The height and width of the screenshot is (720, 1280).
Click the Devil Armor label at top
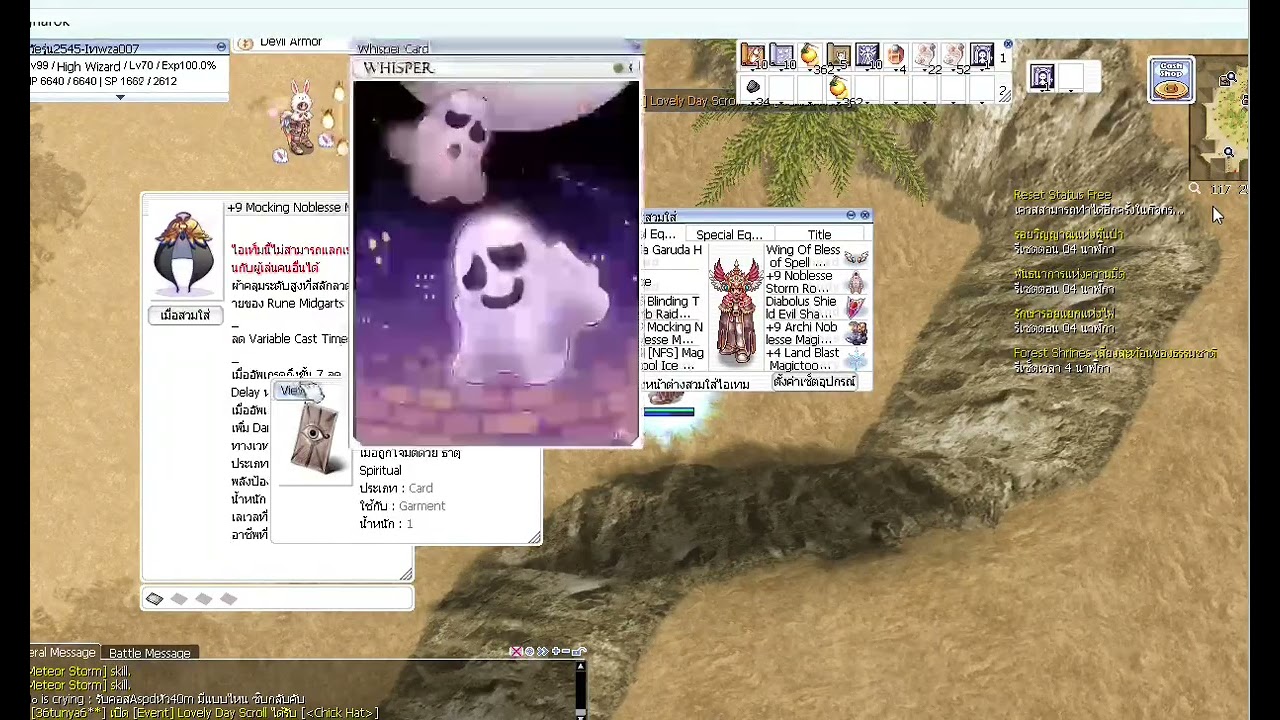pos(290,43)
